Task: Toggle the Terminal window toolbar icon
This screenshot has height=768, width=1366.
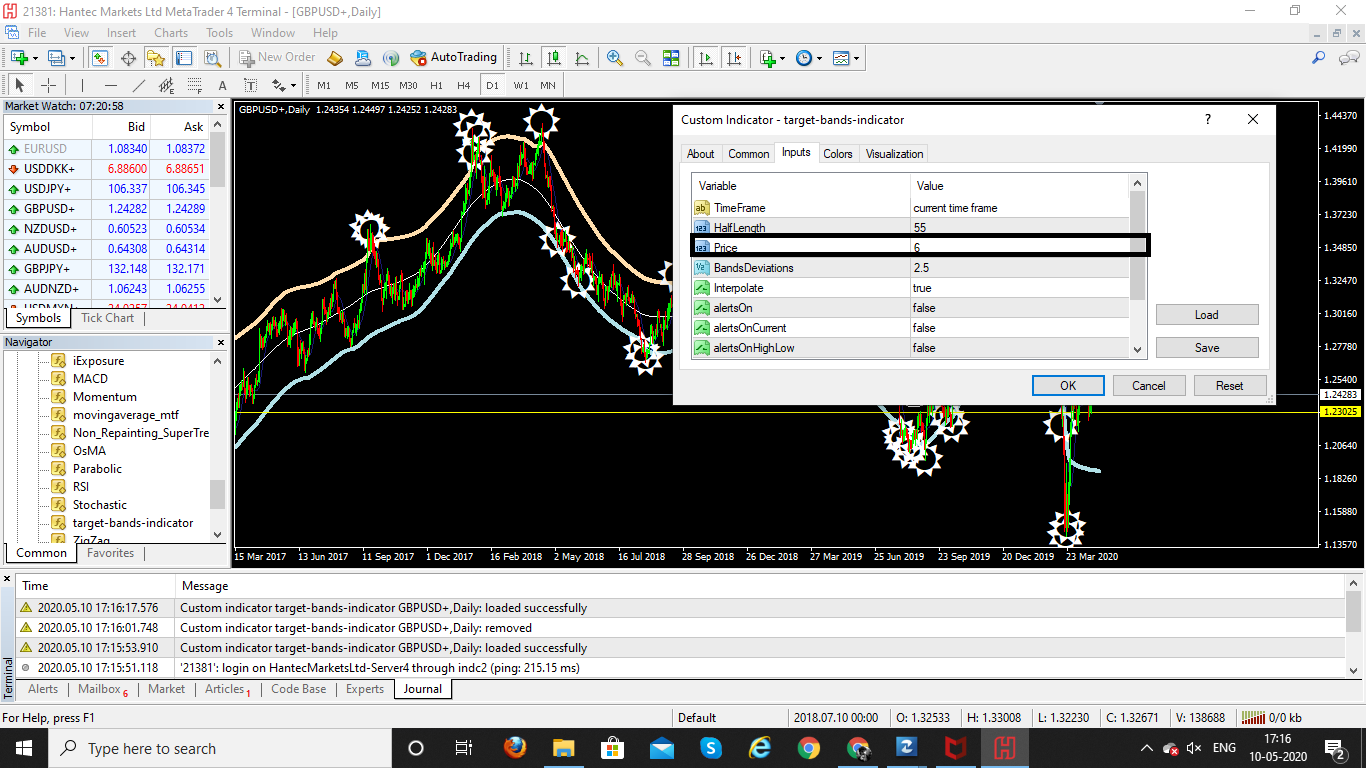Action: tap(184, 58)
